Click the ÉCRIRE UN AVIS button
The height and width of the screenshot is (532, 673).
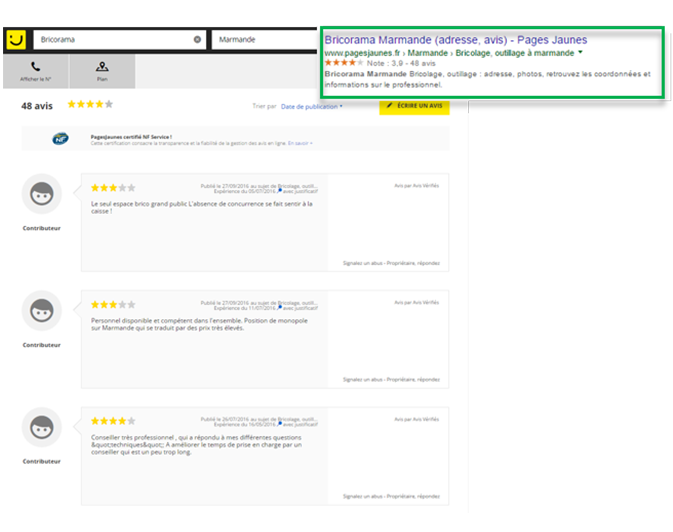pyautogui.click(x=414, y=106)
